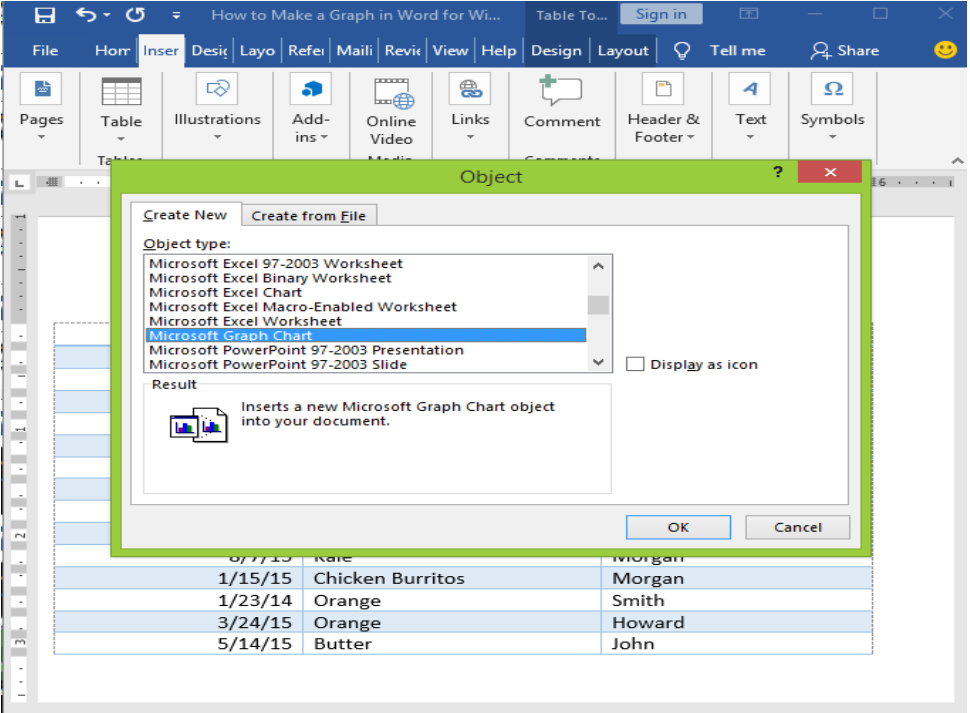The width and height of the screenshot is (970, 713).
Task: Collapse the ribbon with chevron arrow
Action: 958,161
